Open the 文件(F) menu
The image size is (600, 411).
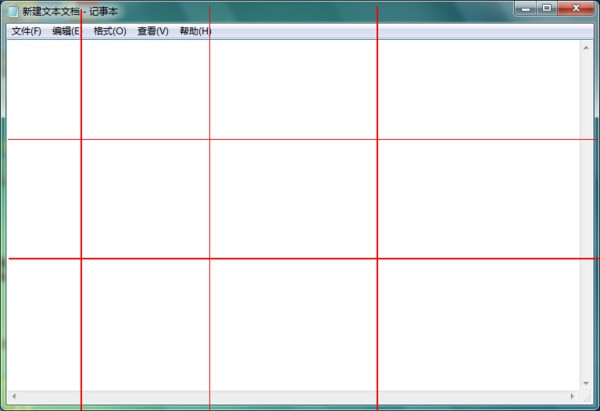coord(26,31)
